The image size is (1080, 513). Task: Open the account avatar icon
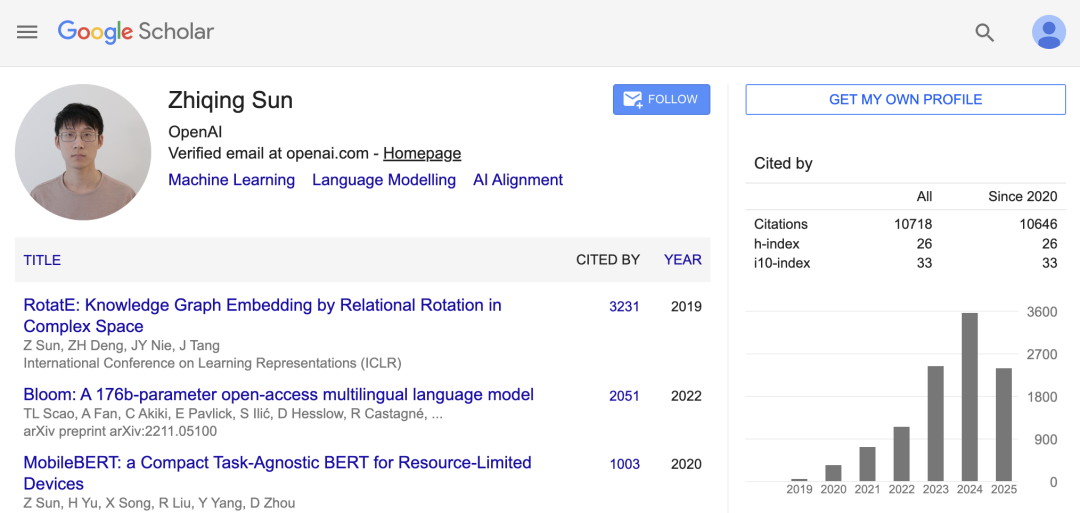click(1048, 32)
